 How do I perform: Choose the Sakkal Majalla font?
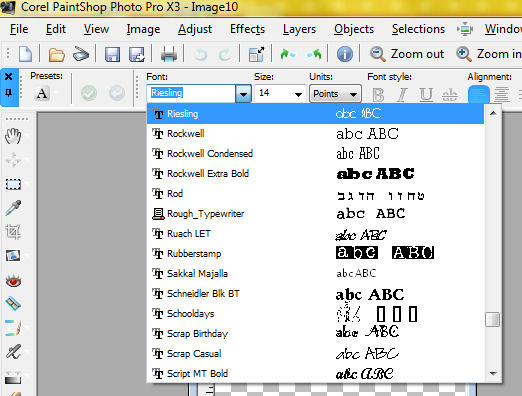(316, 274)
